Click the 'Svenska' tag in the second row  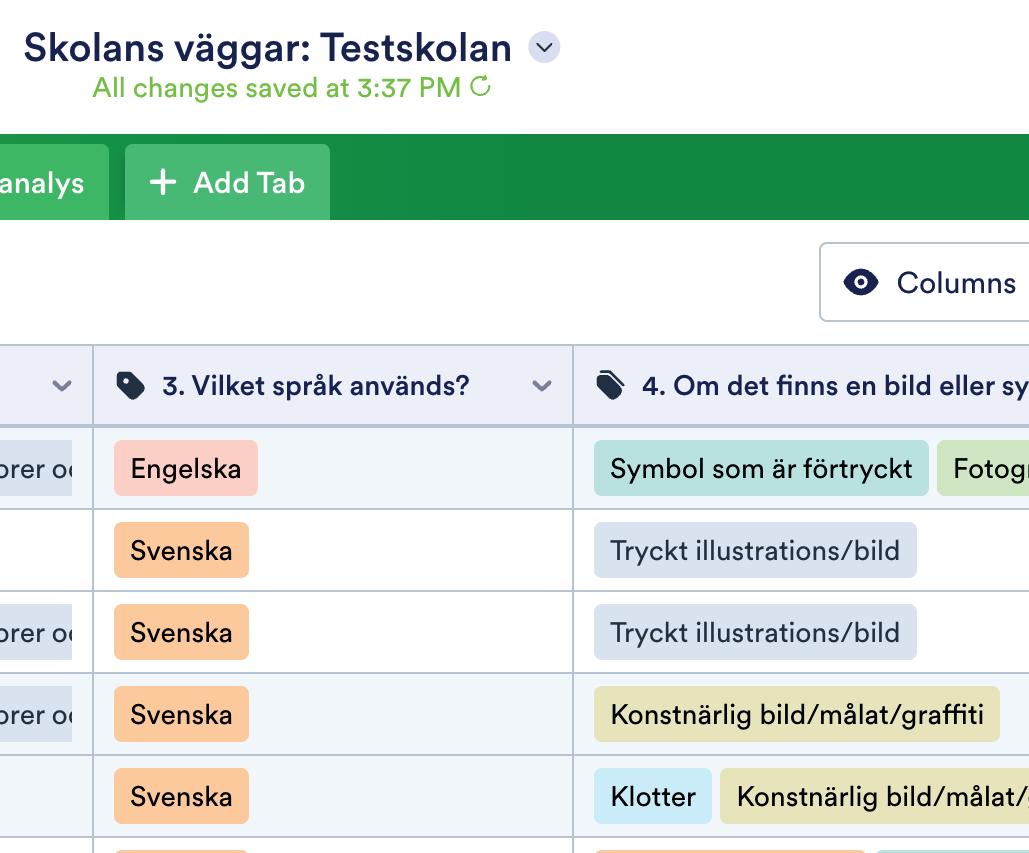(x=181, y=550)
